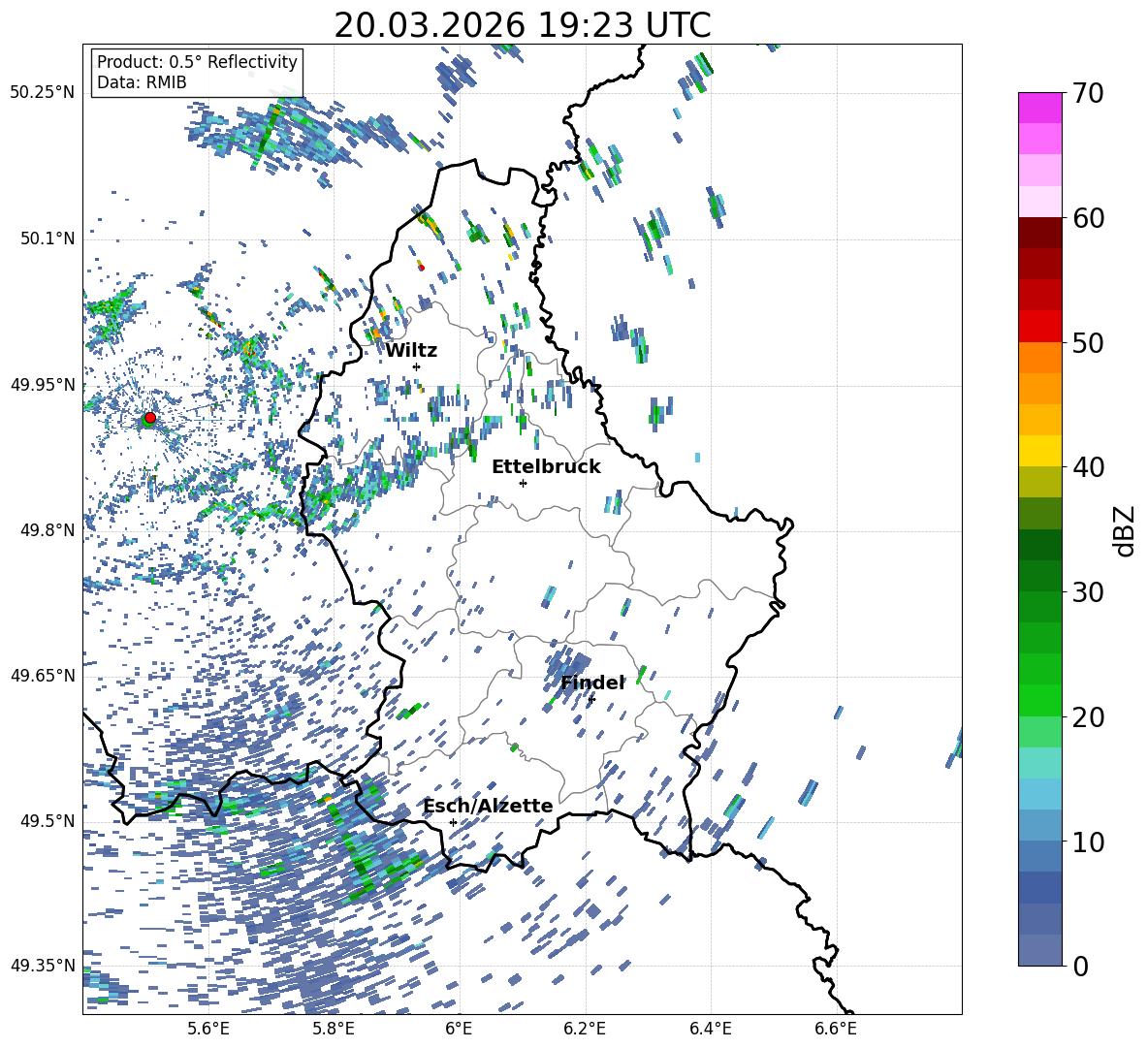Click the dBZ colorbar axis label
The width and height of the screenshot is (1148, 1048).
click(1126, 530)
